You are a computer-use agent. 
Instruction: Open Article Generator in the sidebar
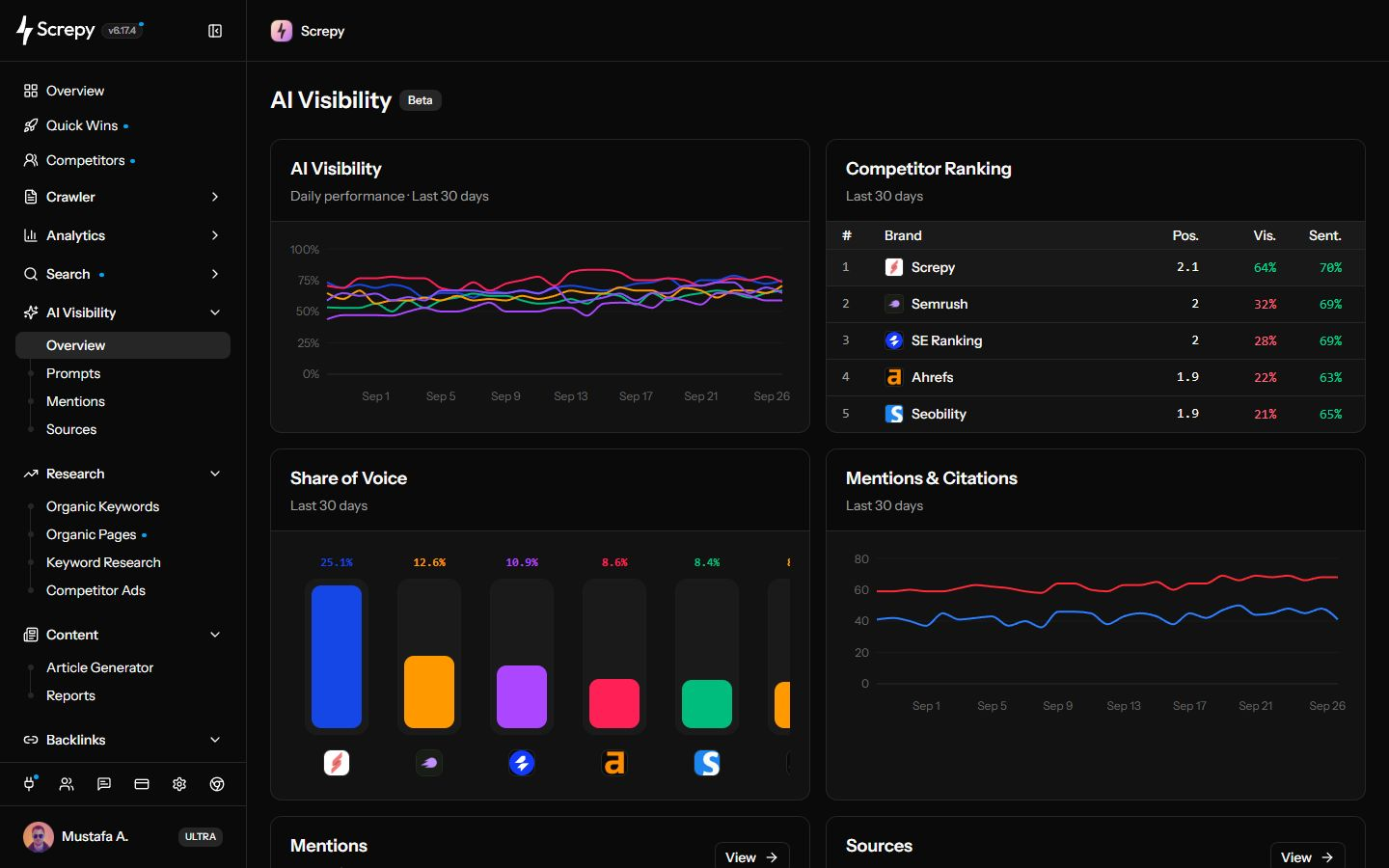(100, 667)
